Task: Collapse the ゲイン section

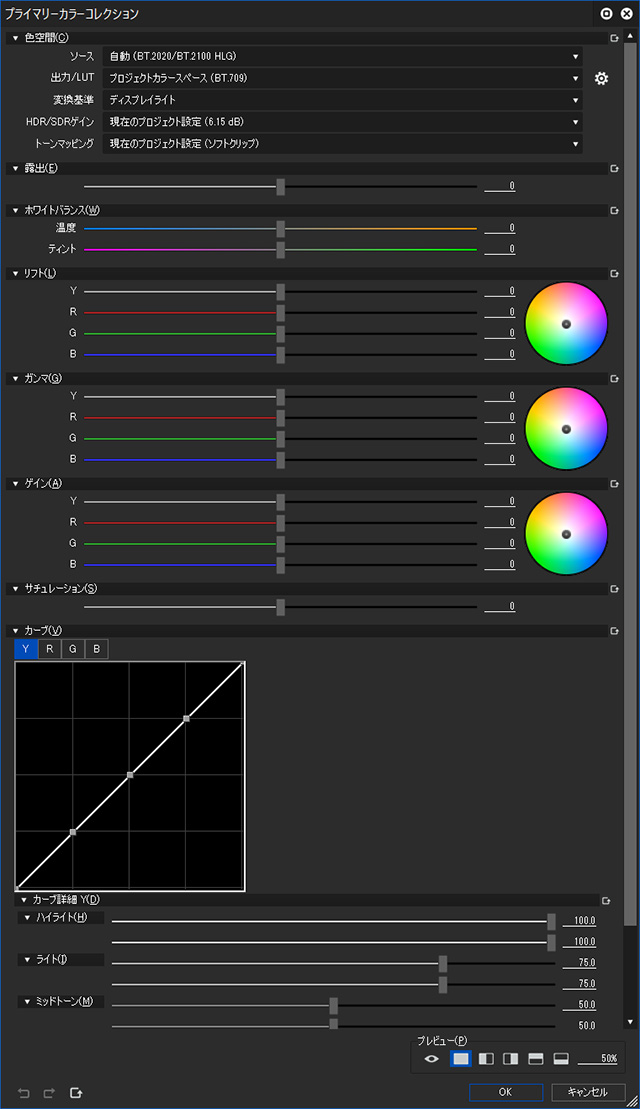Action: pos(16,484)
